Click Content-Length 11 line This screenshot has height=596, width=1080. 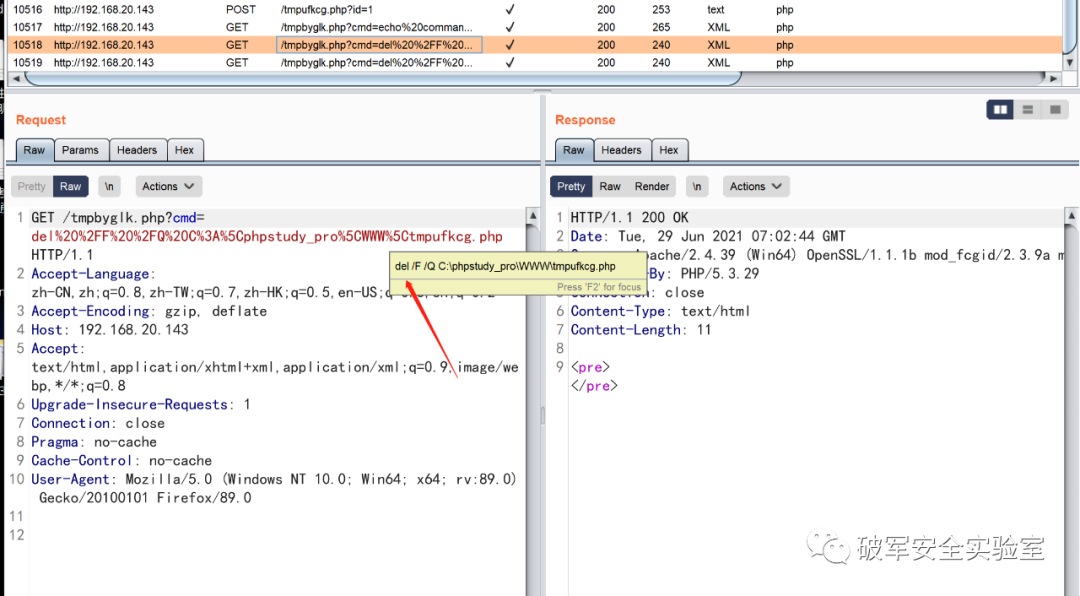[641, 329]
